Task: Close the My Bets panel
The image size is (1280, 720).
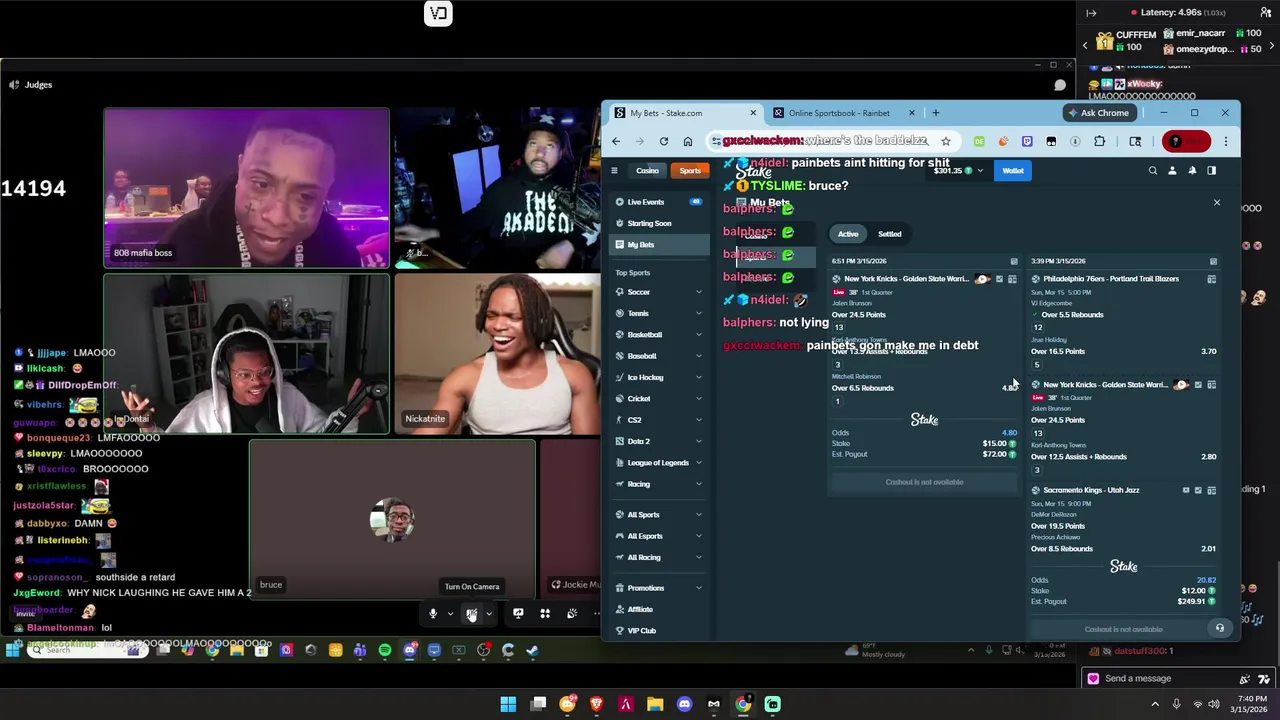Action: (1217, 203)
